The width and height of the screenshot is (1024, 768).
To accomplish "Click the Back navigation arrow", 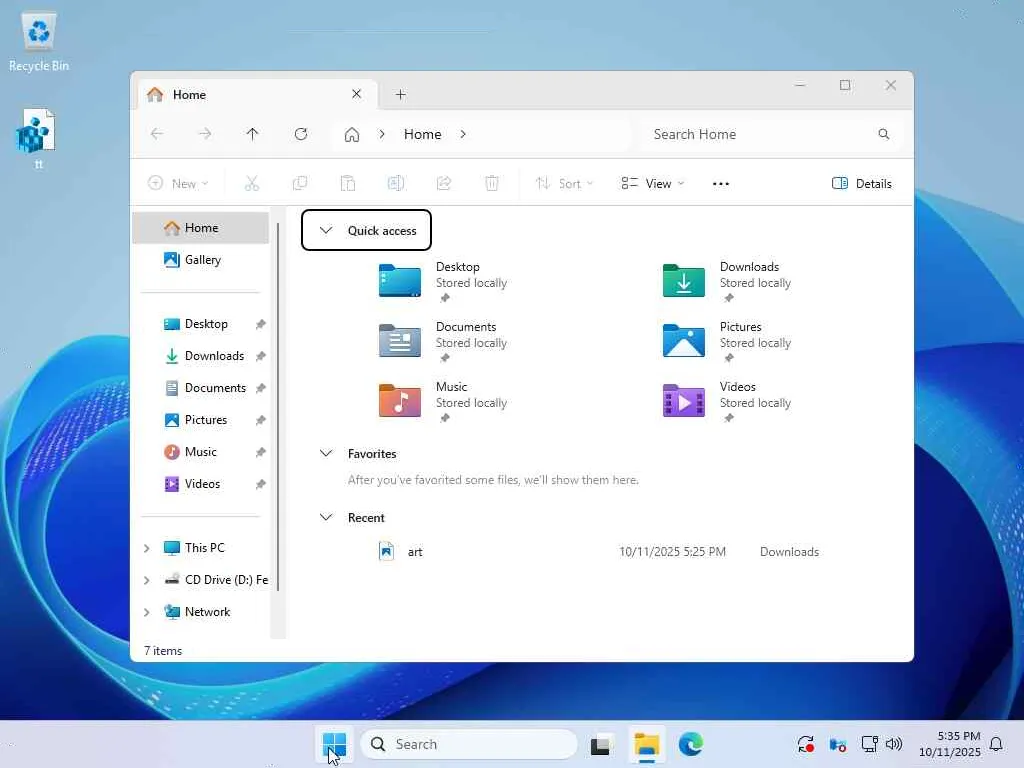I will pyautogui.click(x=157, y=134).
